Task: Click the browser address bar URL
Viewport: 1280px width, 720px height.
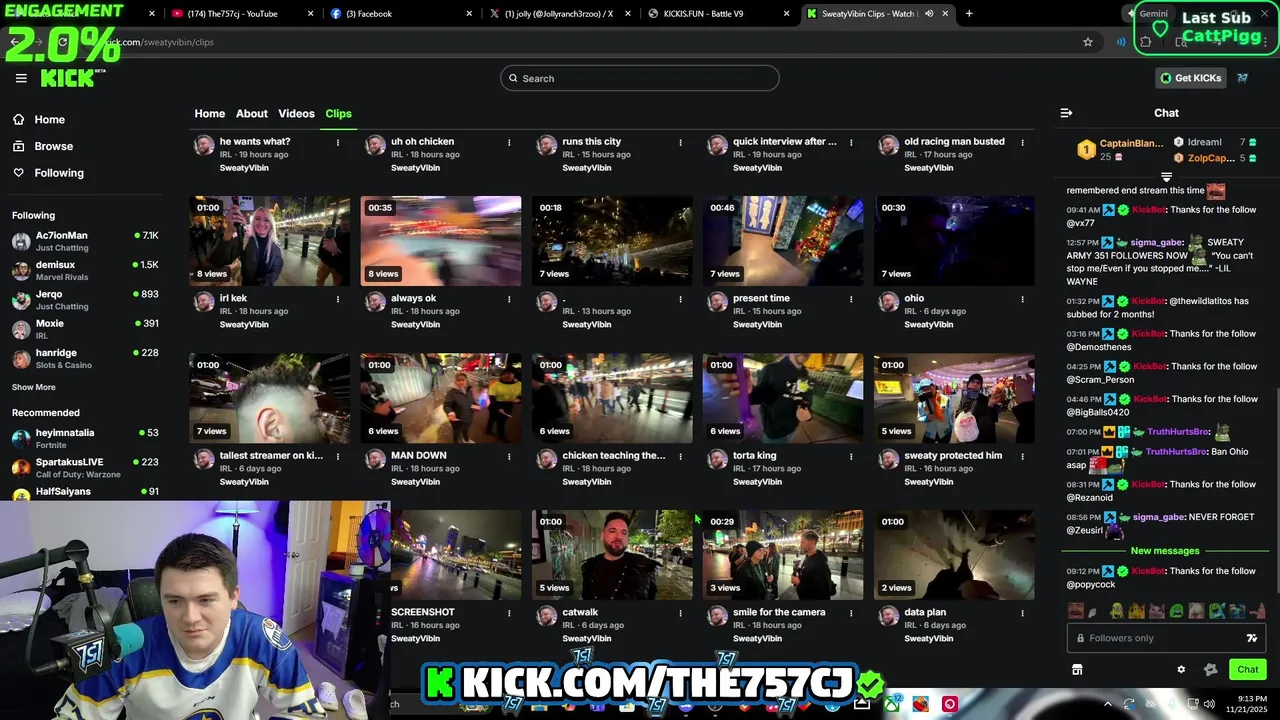Action: (160, 42)
